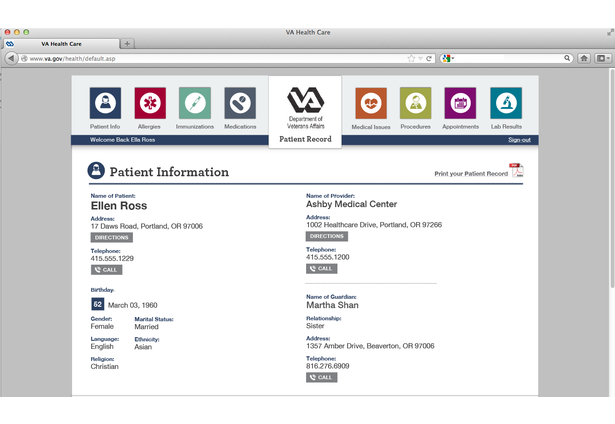Bookmark page with the star icon
Viewport: 615px width, 424px height.
[411, 58]
